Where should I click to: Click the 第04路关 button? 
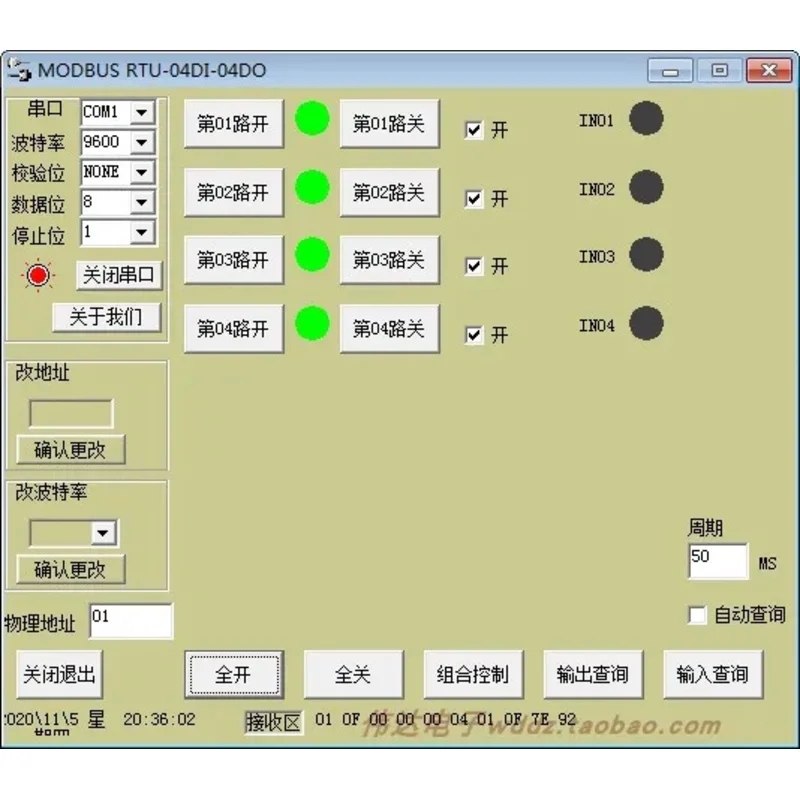pyautogui.click(x=389, y=329)
